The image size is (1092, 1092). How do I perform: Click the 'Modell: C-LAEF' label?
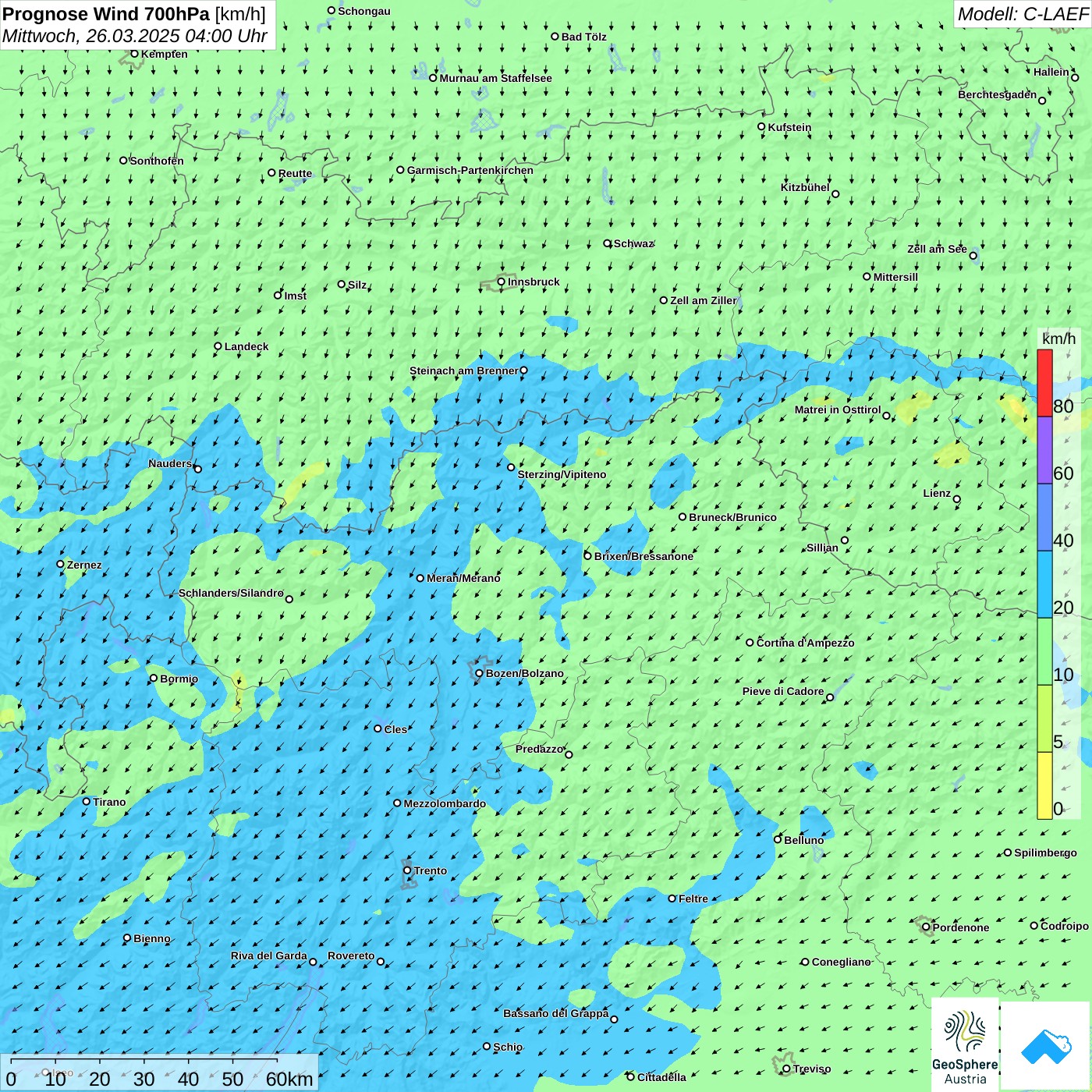pos(1023,13)
